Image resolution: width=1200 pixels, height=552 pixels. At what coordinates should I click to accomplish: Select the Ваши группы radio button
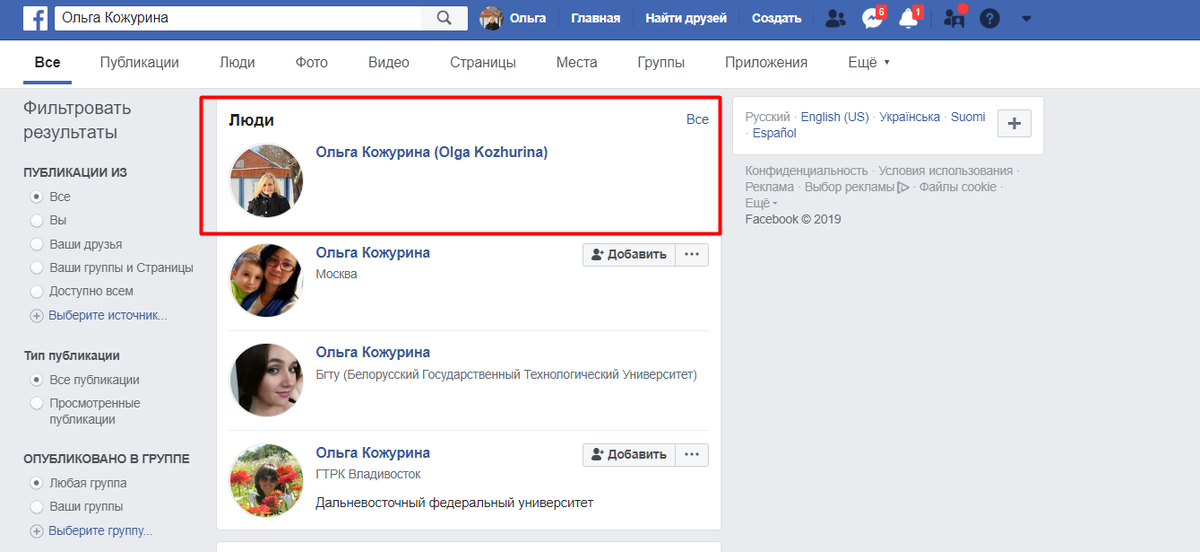[x=37, y=506]
